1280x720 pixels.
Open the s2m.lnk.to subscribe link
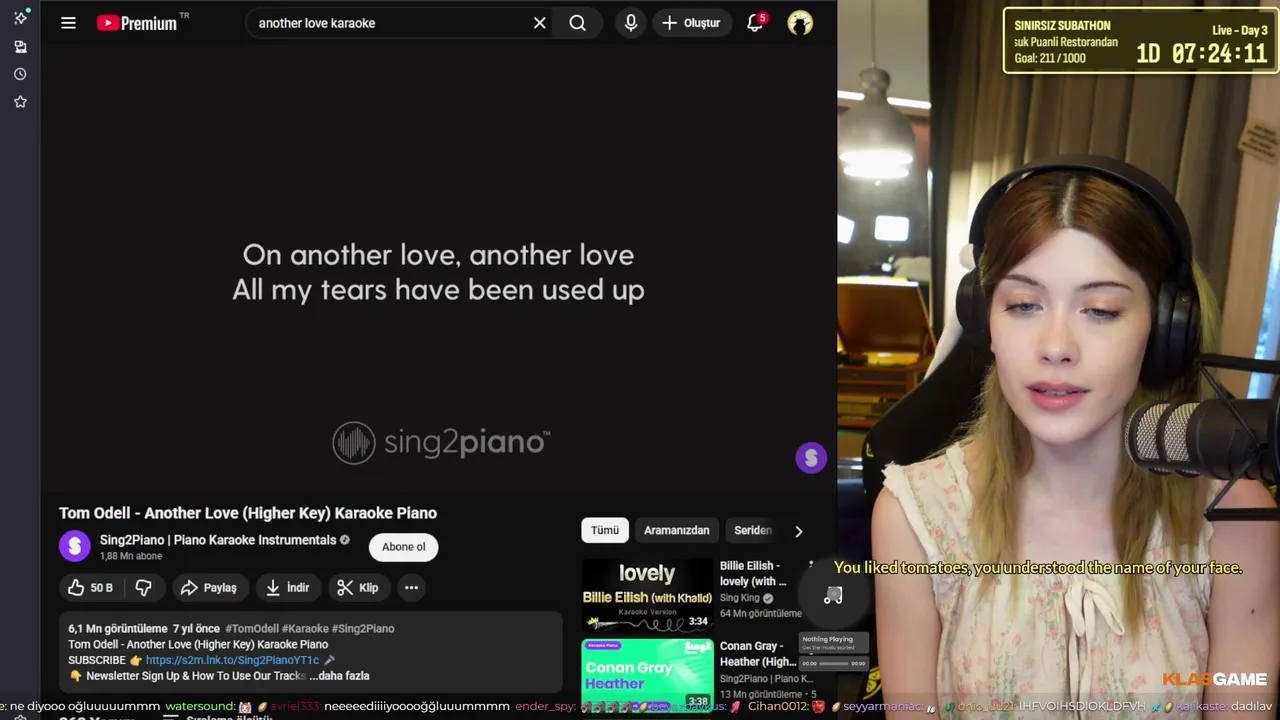point(232,660)
